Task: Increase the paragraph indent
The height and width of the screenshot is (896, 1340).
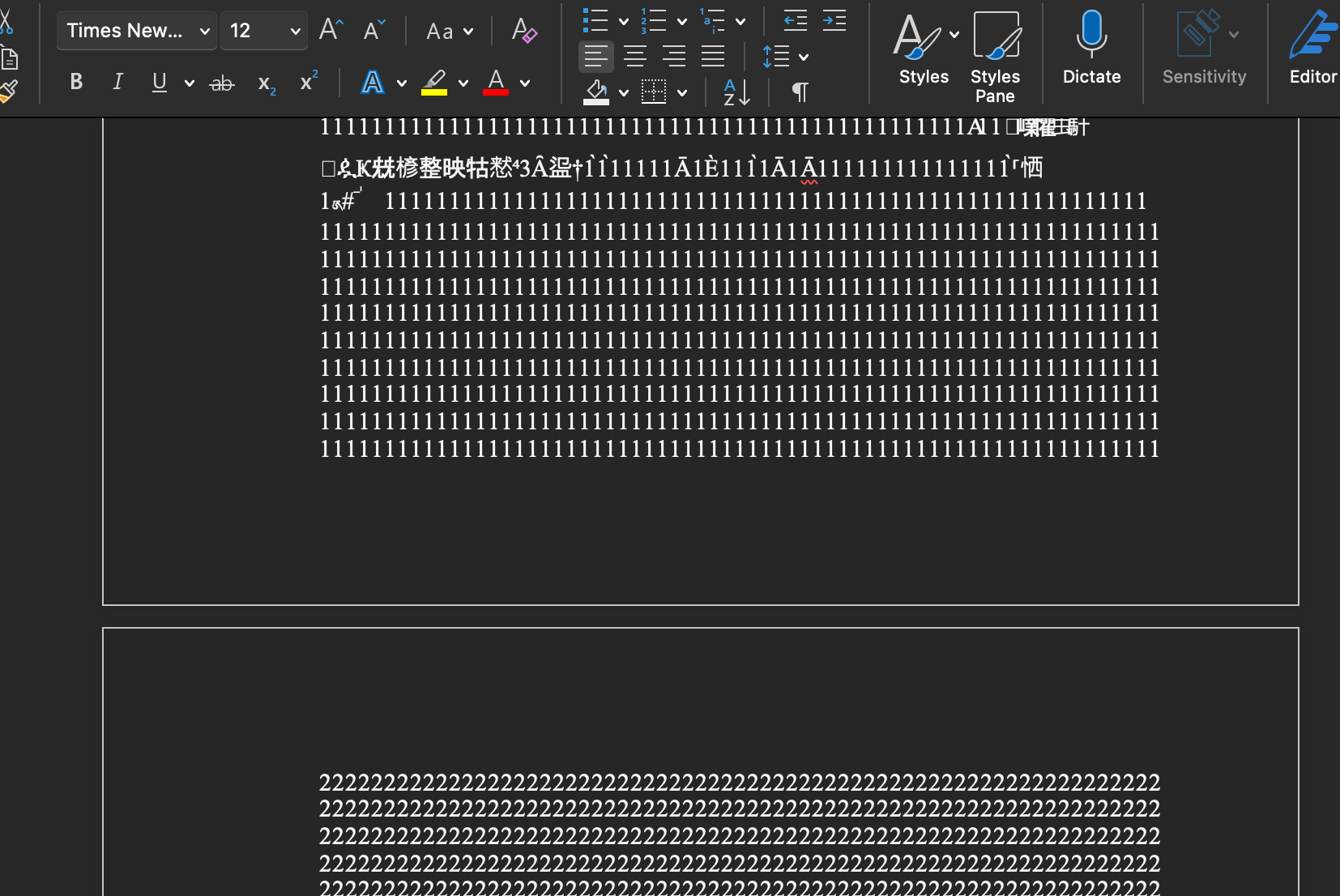Action: [834, 20]
